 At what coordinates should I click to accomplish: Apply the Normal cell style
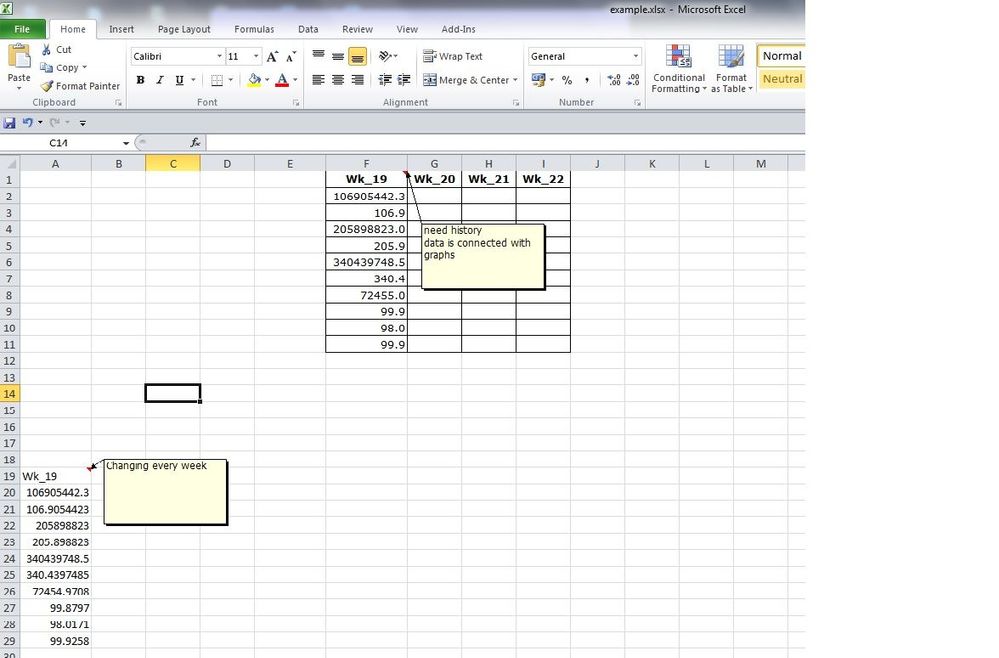click(782, 55)
